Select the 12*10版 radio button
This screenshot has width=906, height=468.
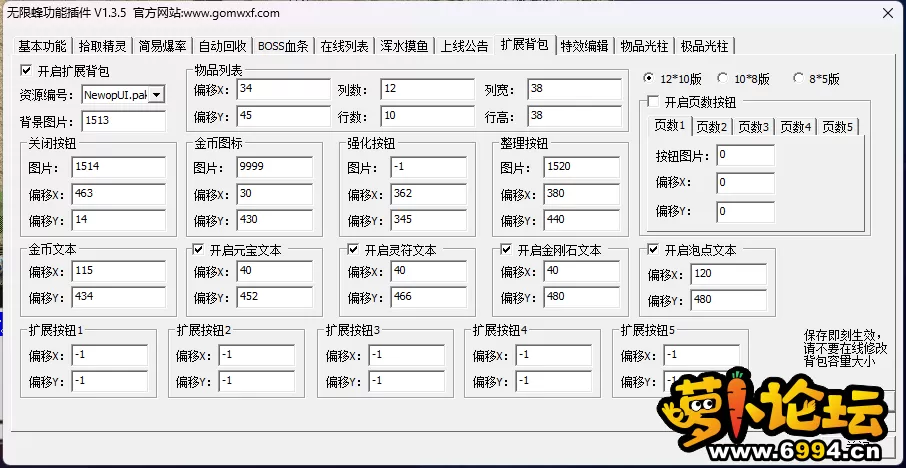649,77
